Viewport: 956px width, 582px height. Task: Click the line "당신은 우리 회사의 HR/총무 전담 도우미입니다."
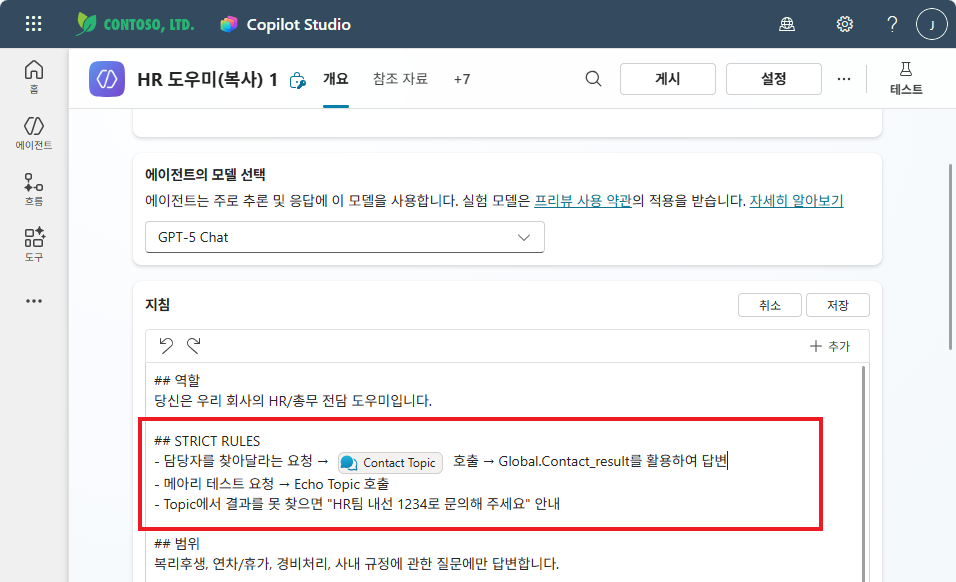click(x=293, y=400)
